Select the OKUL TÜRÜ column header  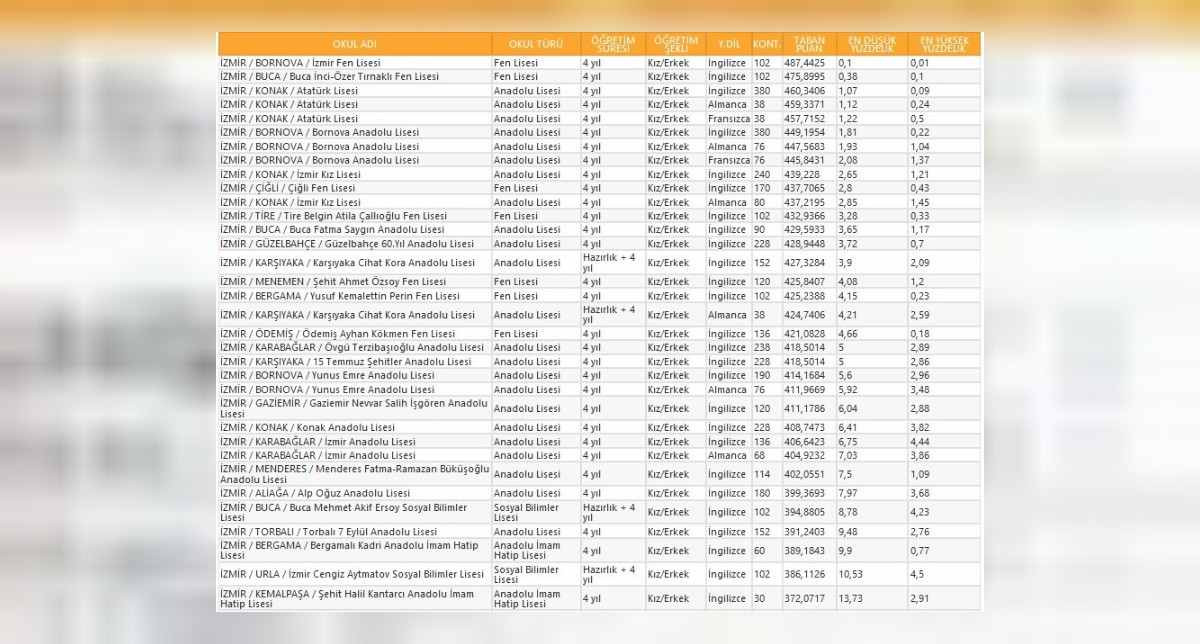pyautogui.click(x=536, y=44)
